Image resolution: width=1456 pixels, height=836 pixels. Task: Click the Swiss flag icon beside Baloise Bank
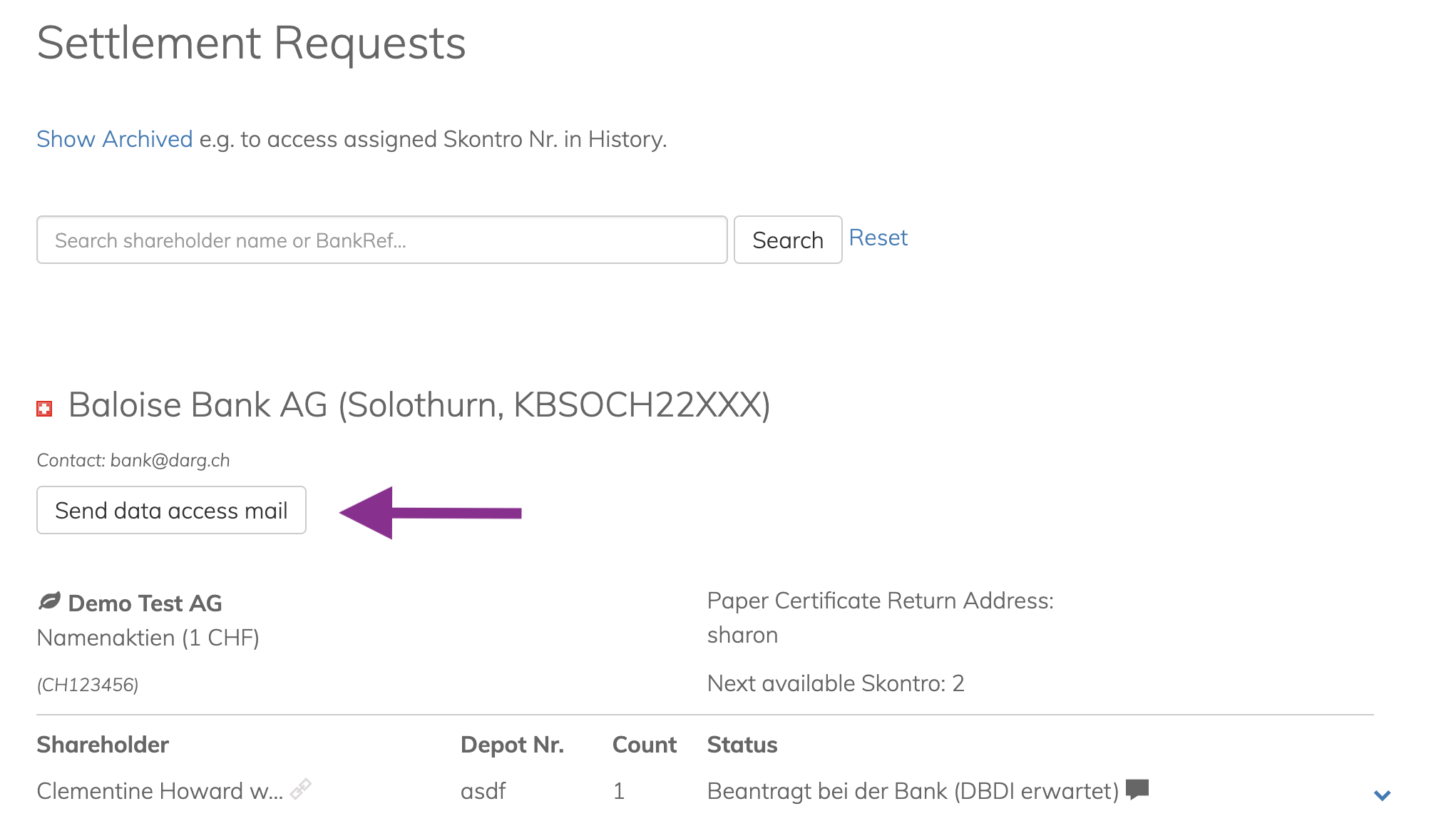[x=44, y=409]
